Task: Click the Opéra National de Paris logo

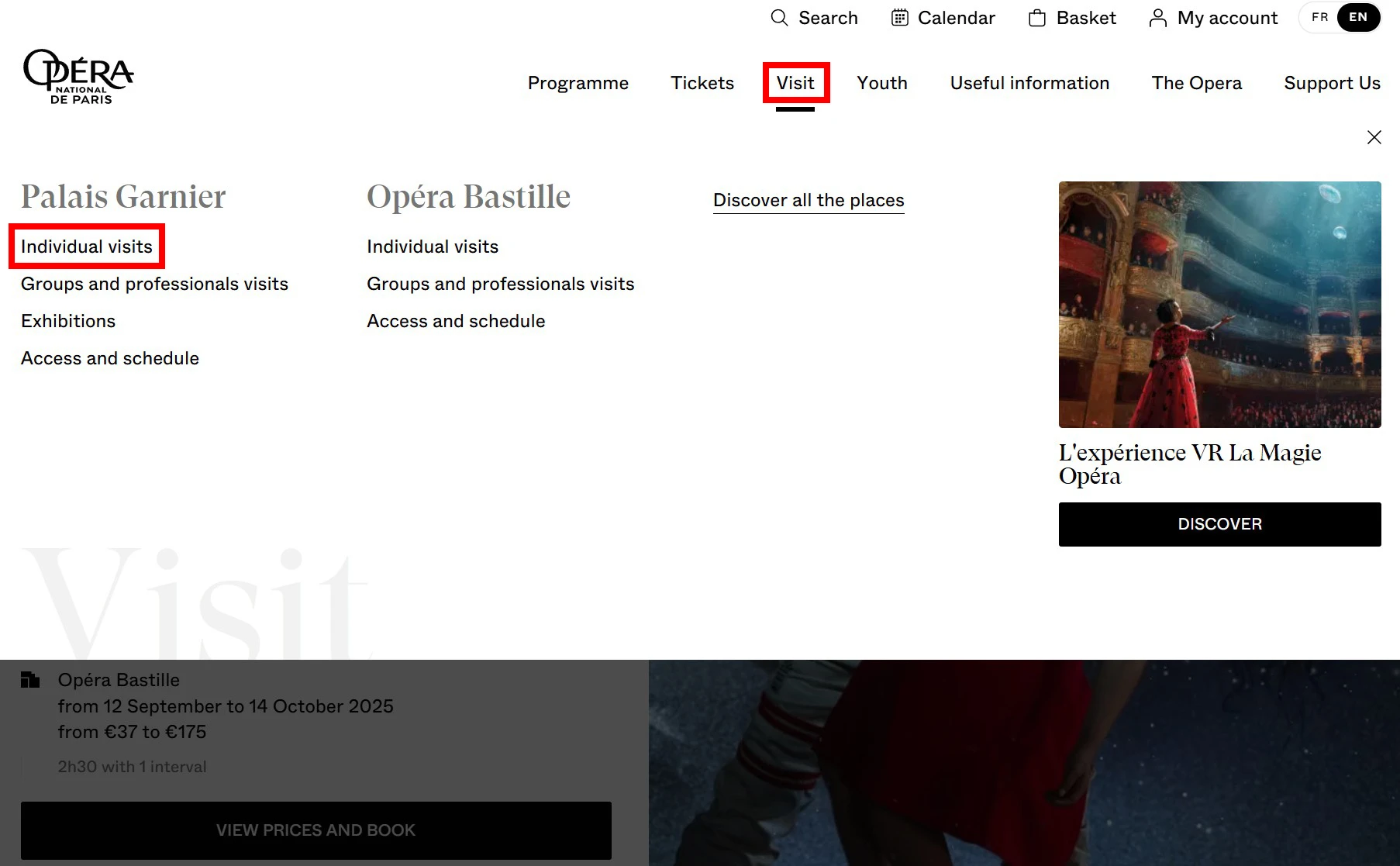Action: point(78,77)
